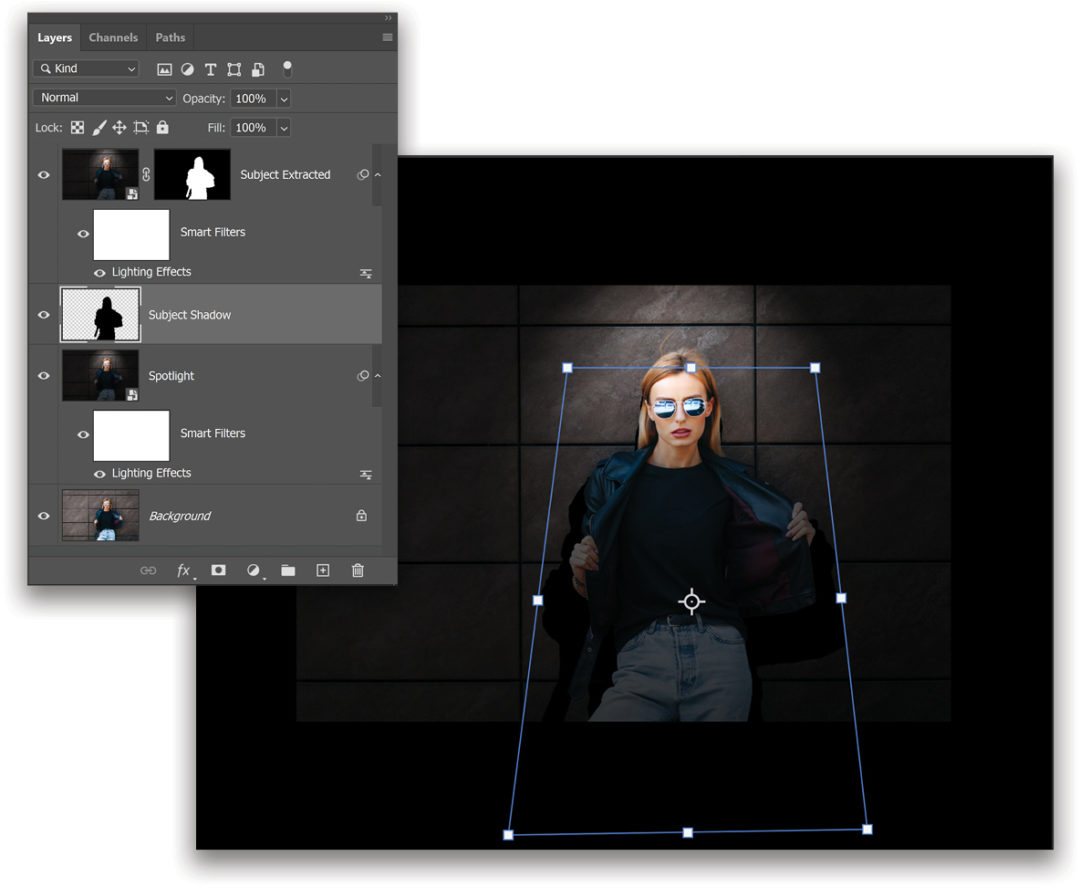
Task: Hide the Background layer
Action: (42, 515)
